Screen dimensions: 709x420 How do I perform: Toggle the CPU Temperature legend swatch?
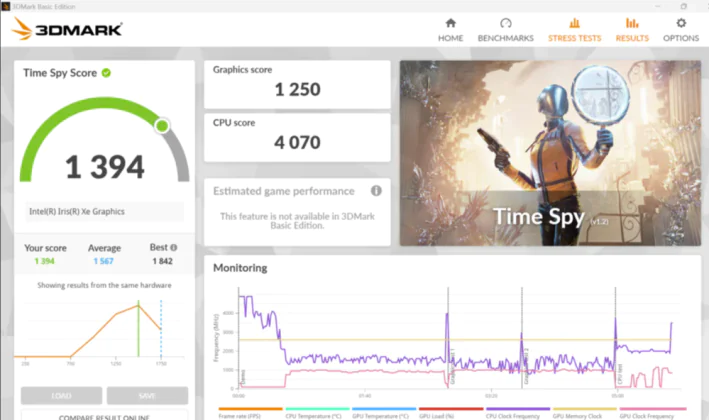point(317,408)
